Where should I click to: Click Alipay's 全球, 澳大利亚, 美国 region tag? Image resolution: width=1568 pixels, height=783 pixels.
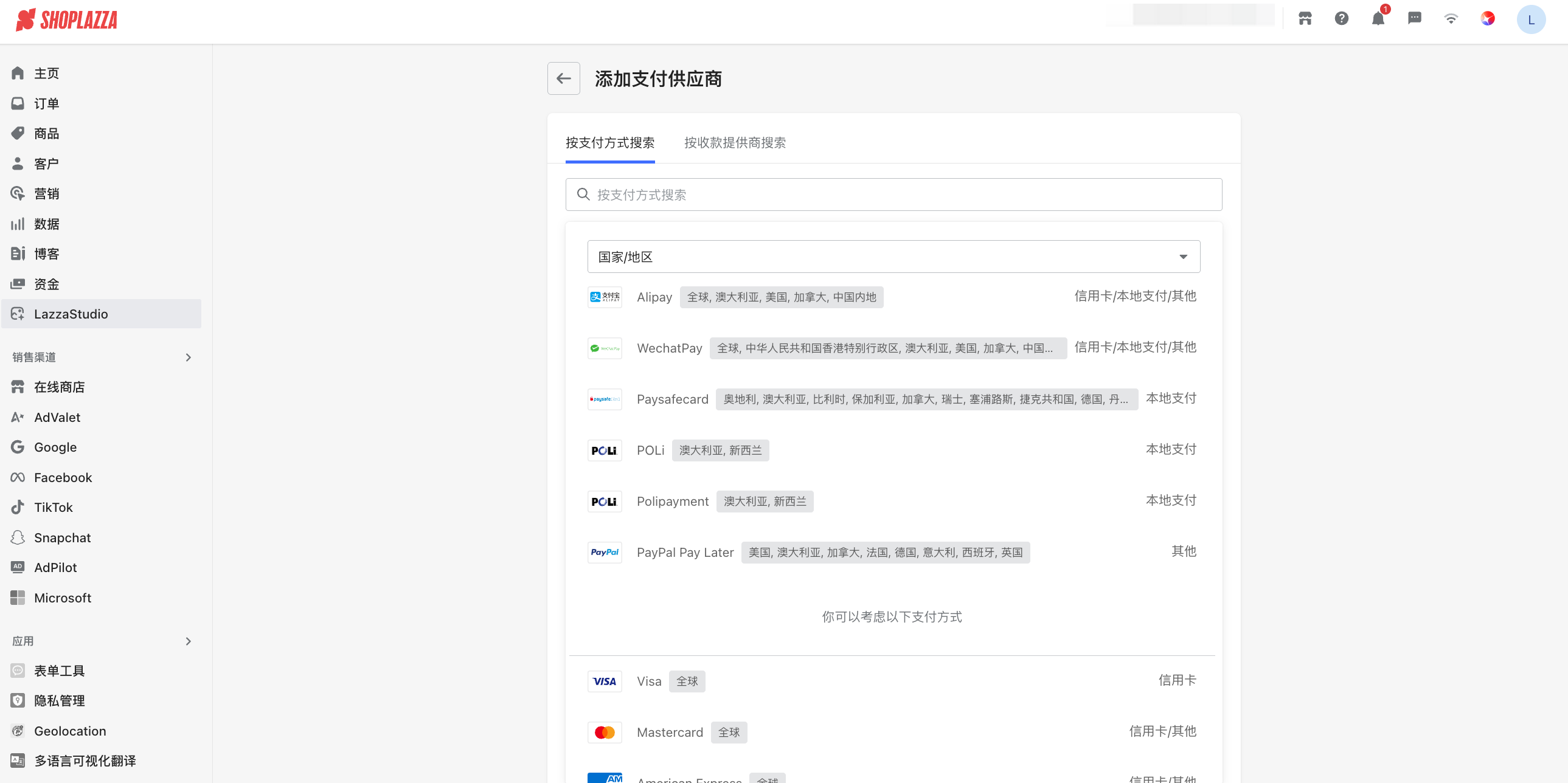pyautogui.click(x=782, y=297)
